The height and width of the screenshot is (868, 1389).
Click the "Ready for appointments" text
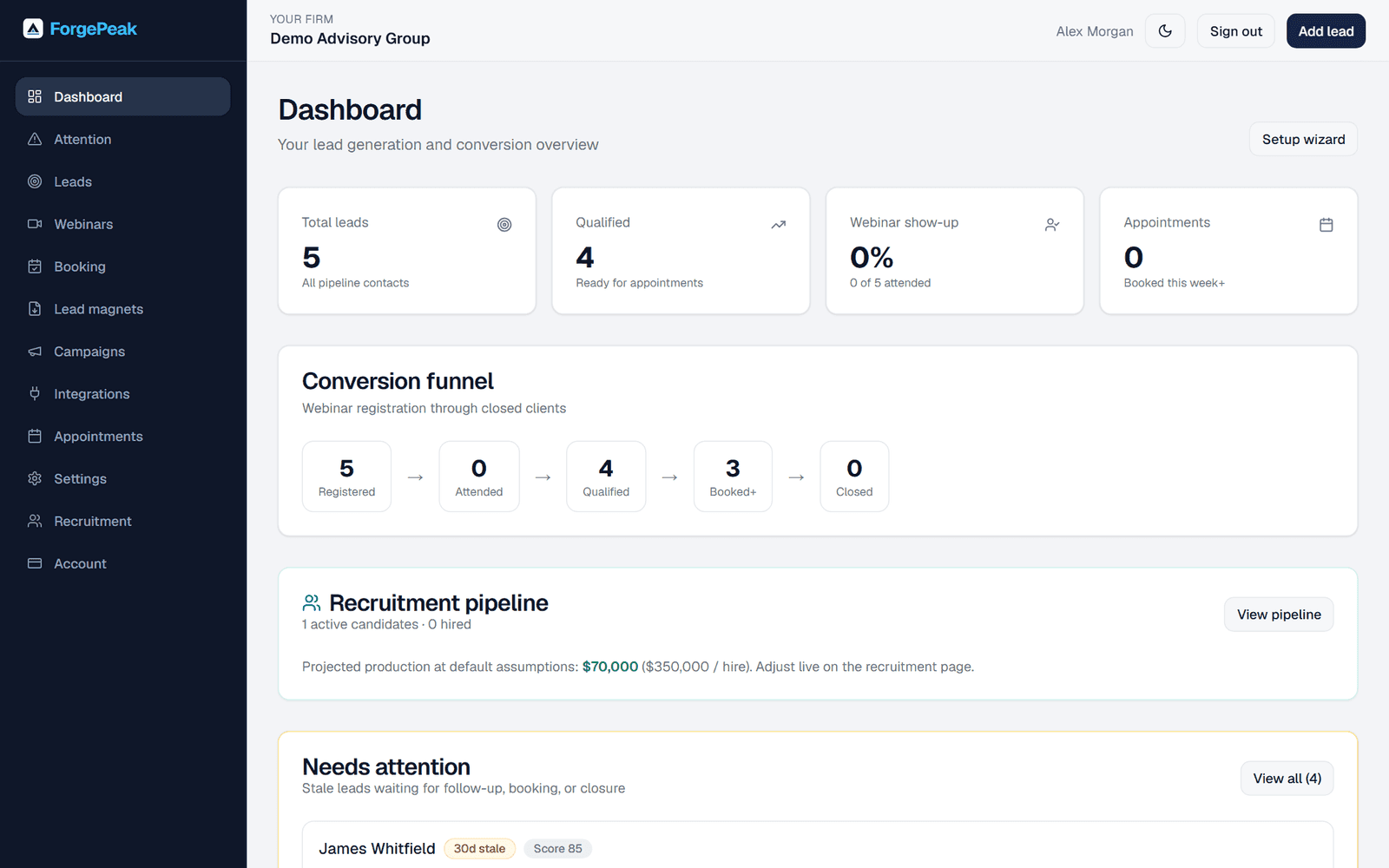[x=639, y=283]
